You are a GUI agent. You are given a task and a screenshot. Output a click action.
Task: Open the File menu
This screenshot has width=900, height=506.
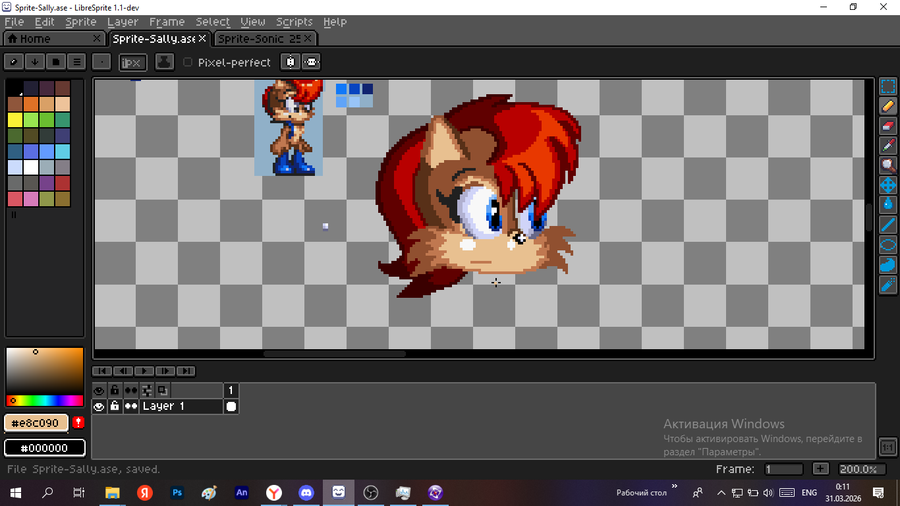(14, 22)
